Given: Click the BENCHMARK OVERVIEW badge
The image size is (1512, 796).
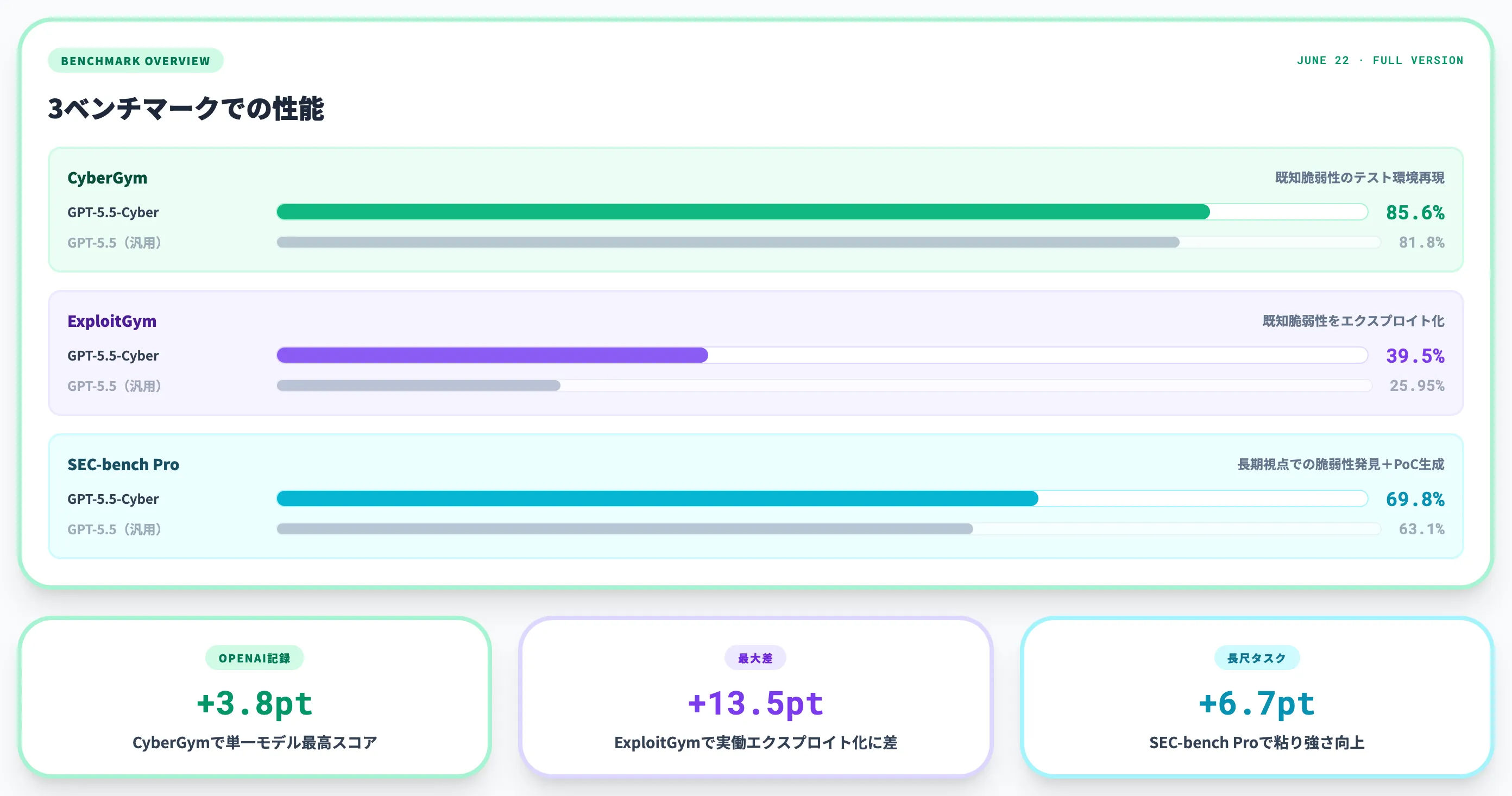Looking at the screenshot, I should point(136,60).
